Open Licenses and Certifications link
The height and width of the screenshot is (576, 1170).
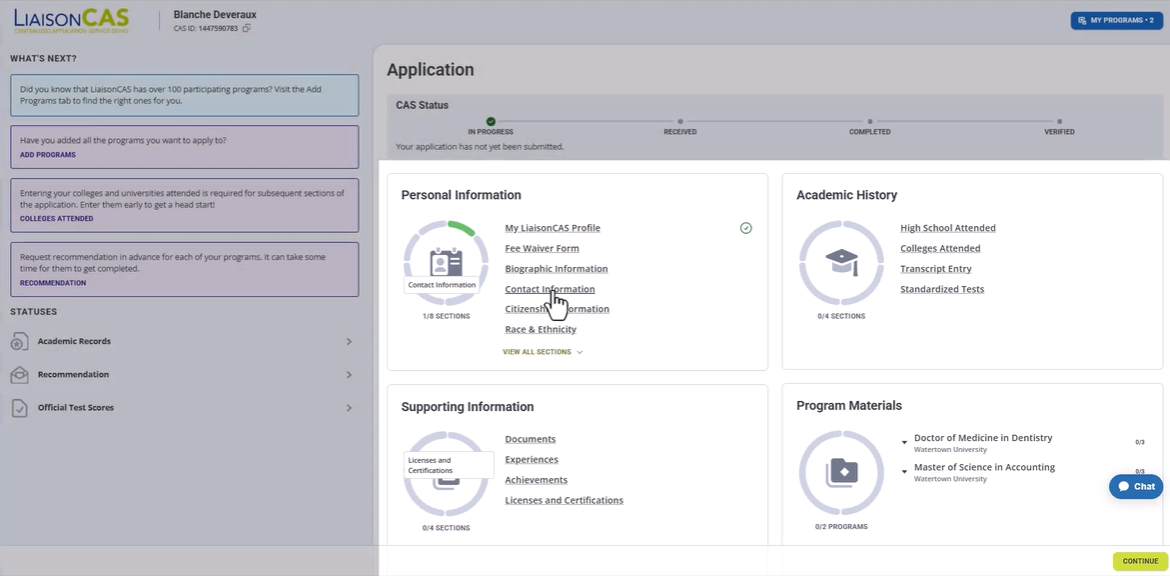click(564, 501)
